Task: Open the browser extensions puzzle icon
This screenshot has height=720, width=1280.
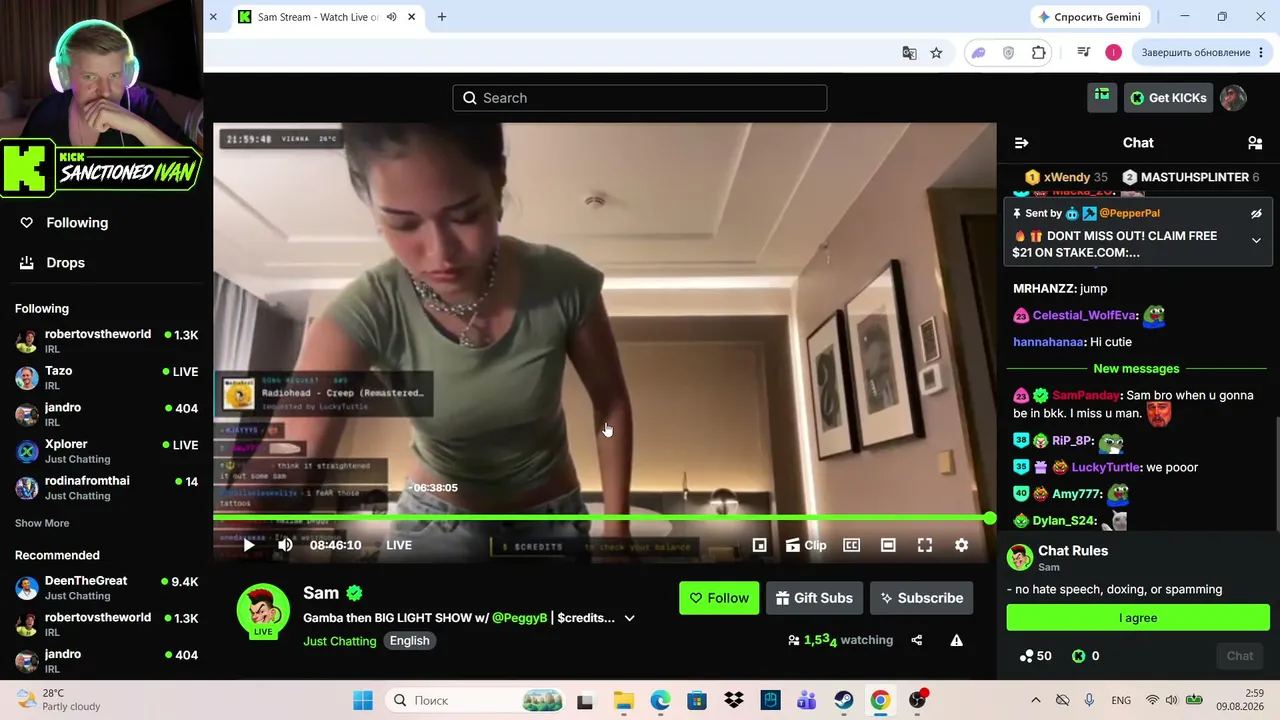Action: [x=1039, y=53]
